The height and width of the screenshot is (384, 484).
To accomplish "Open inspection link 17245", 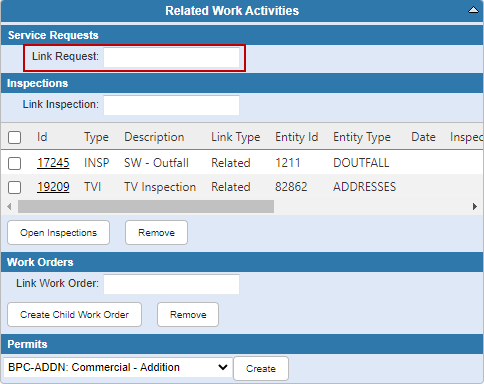I will coord(53,163).
